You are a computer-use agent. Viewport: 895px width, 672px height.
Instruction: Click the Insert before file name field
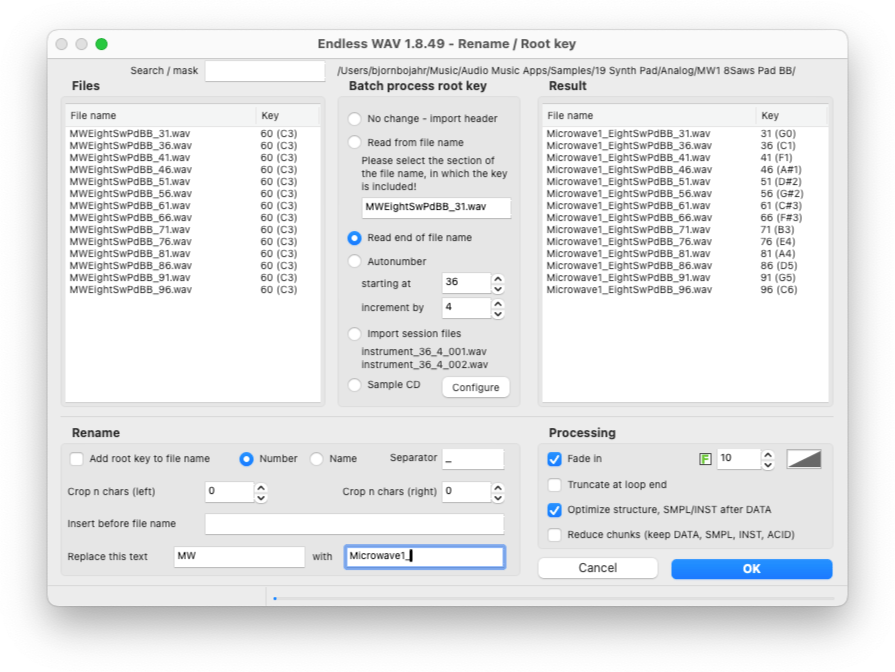click(x=354, y=524)
